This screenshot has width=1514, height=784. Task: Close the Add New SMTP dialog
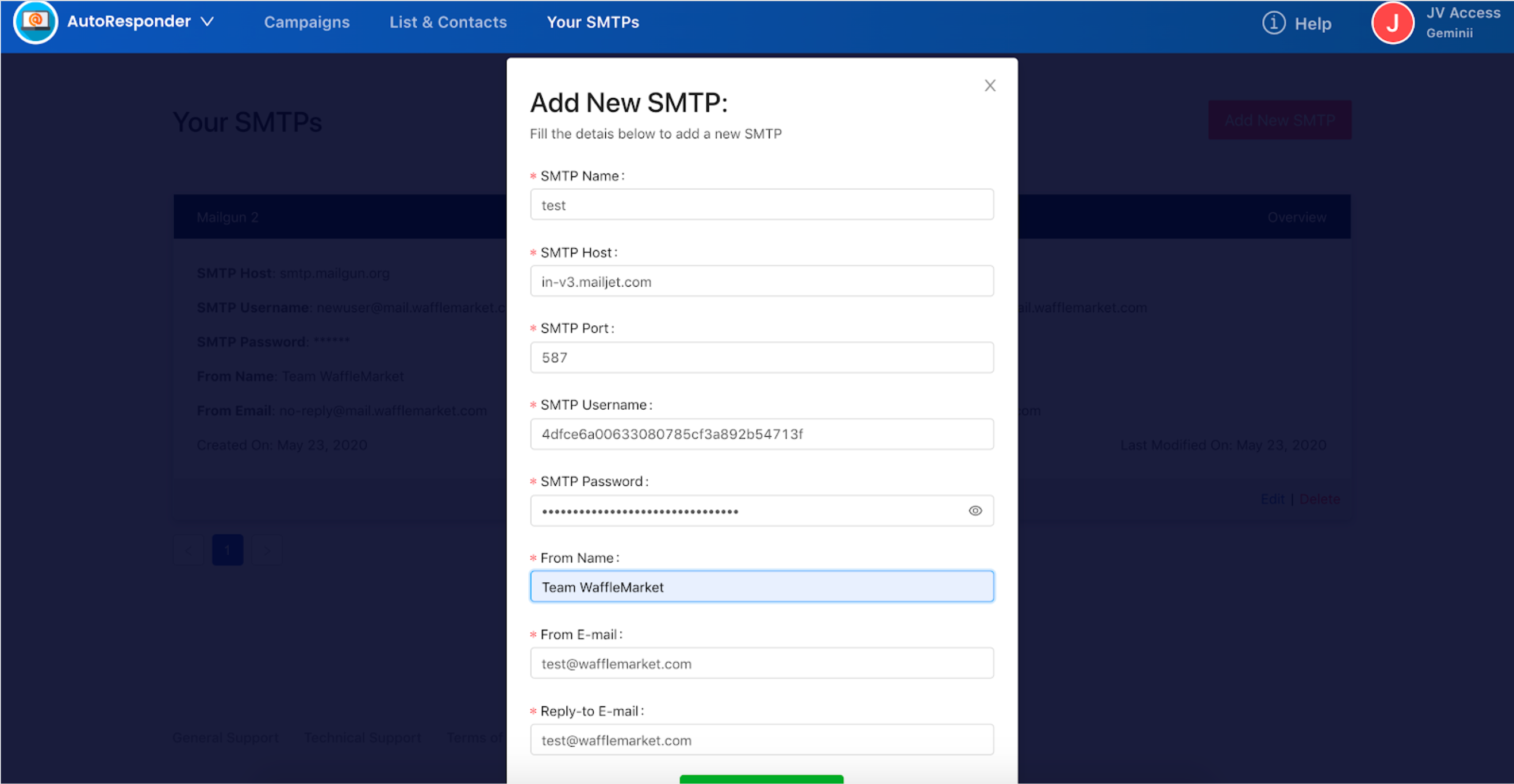(990, 86)
